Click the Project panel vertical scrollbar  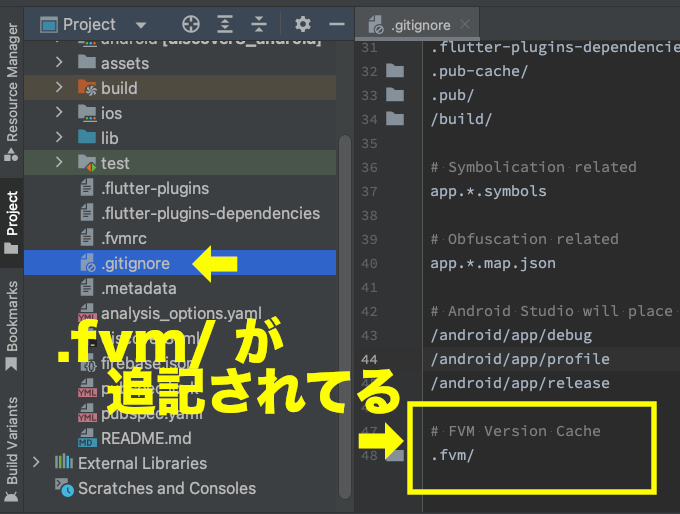click(345, 317)
